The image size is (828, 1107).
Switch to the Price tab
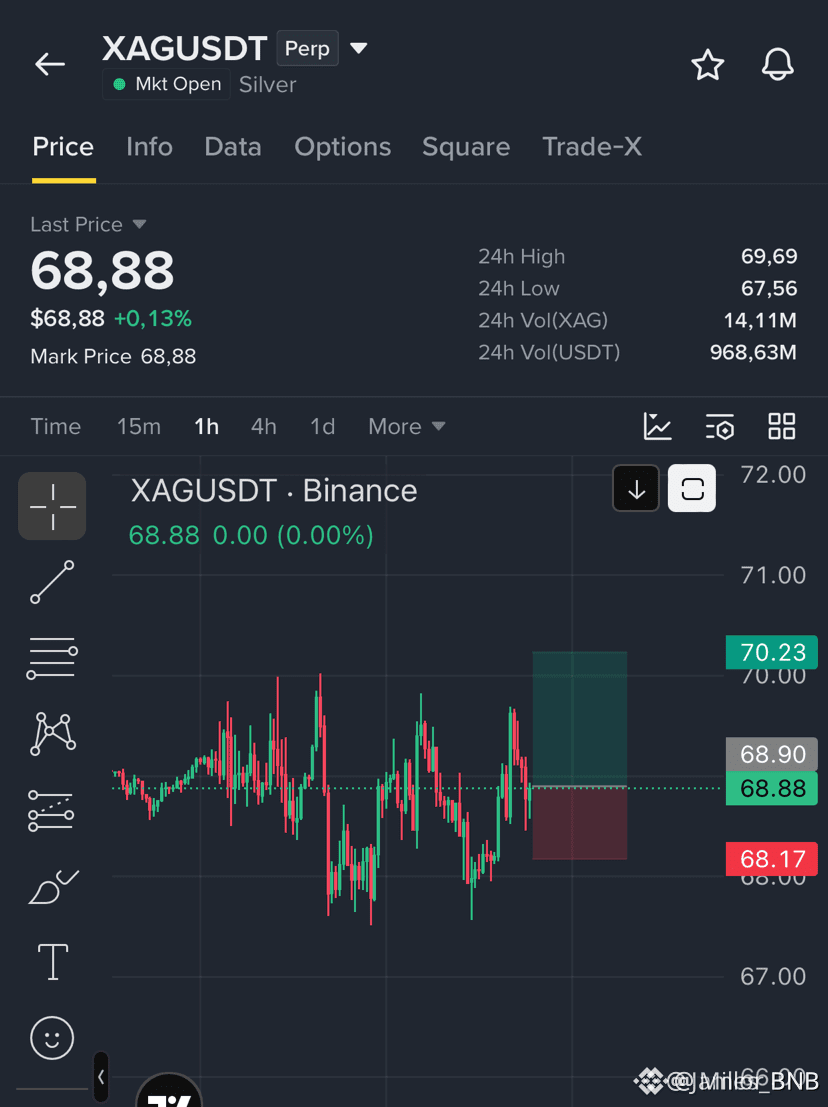[63, 147]
